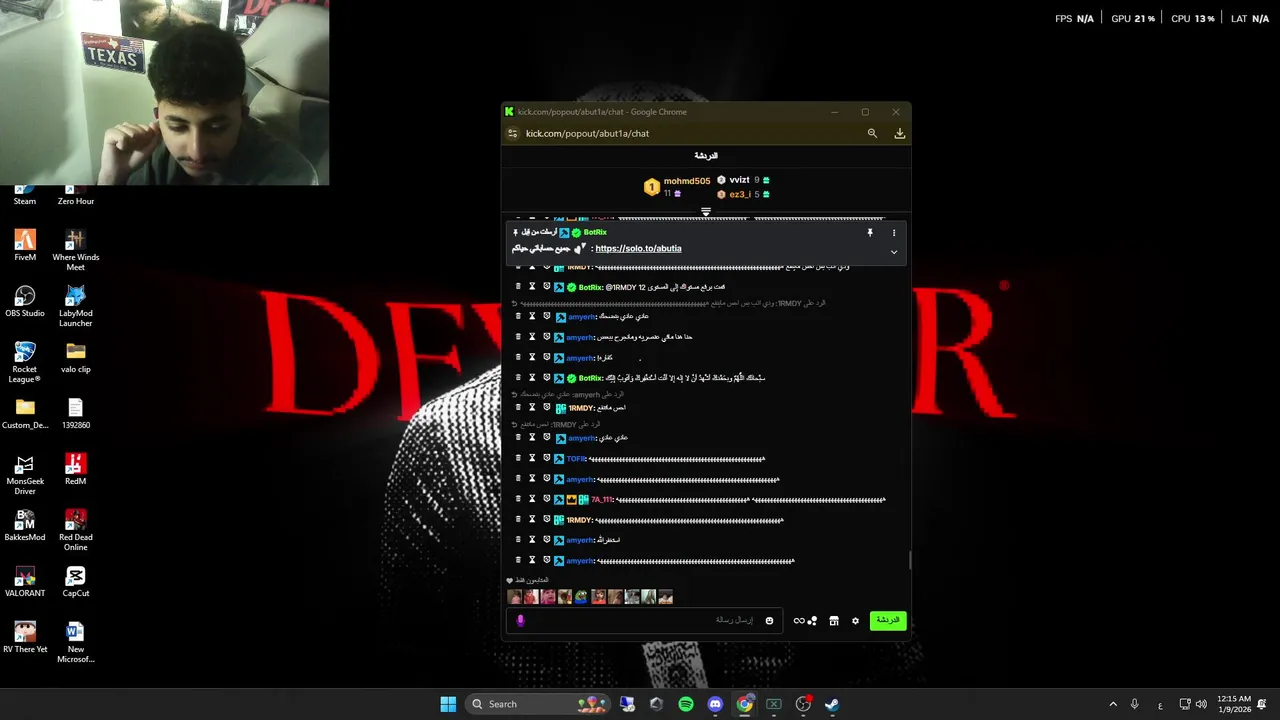This screenshot has height=720, width=1280.
Task: Timeout BotRix on the level 12 message
Action: [532, 287]
